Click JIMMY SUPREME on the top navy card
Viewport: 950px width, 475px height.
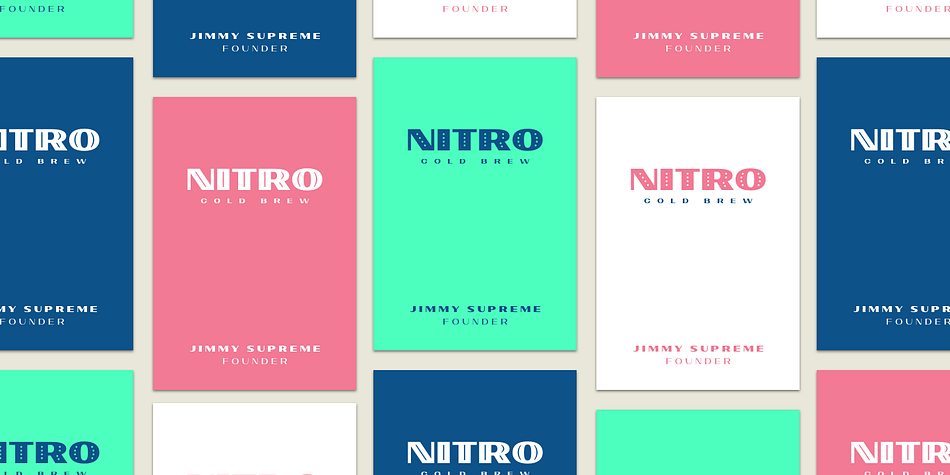click(255, 36)
